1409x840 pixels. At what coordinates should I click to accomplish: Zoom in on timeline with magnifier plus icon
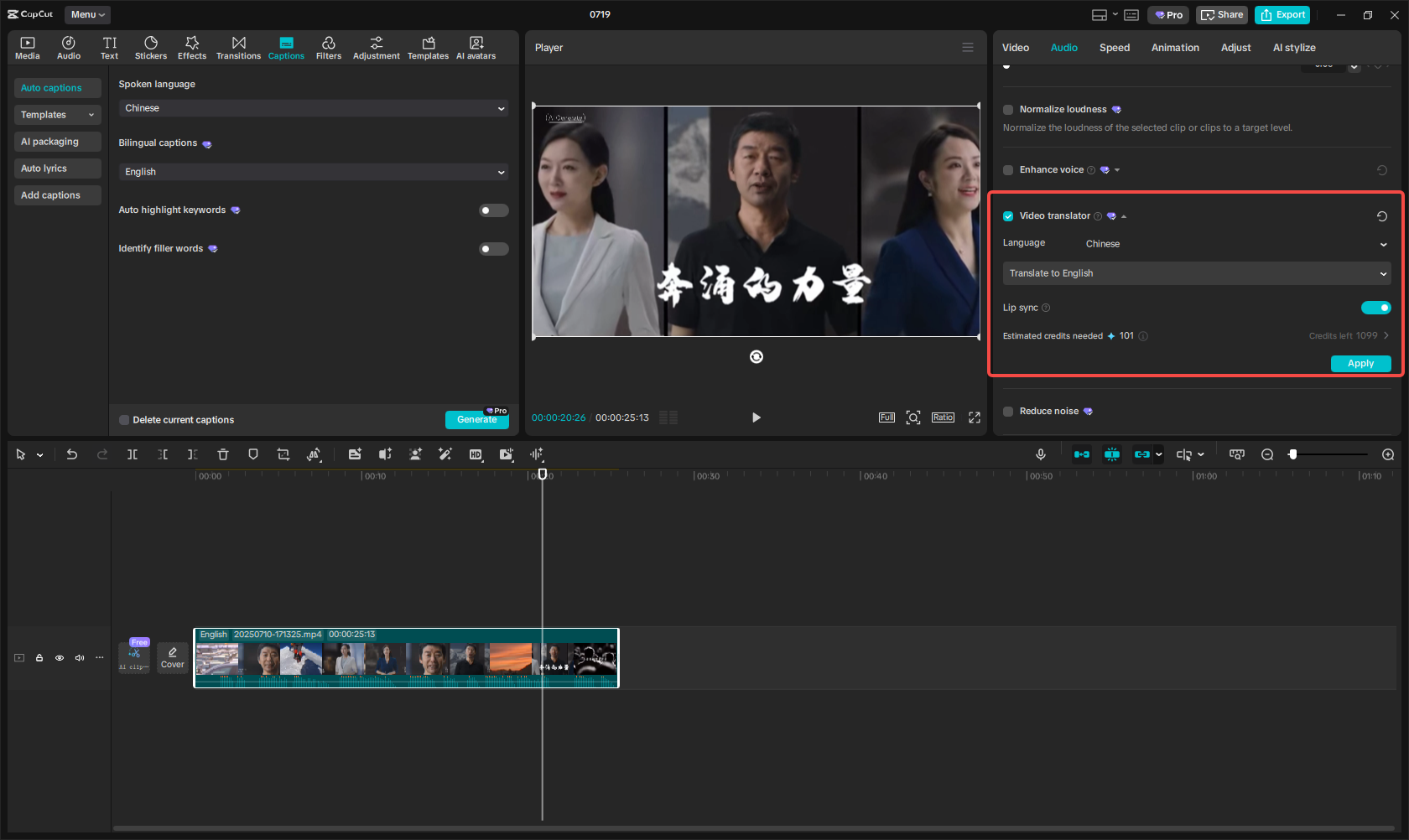click(1387, 454)
